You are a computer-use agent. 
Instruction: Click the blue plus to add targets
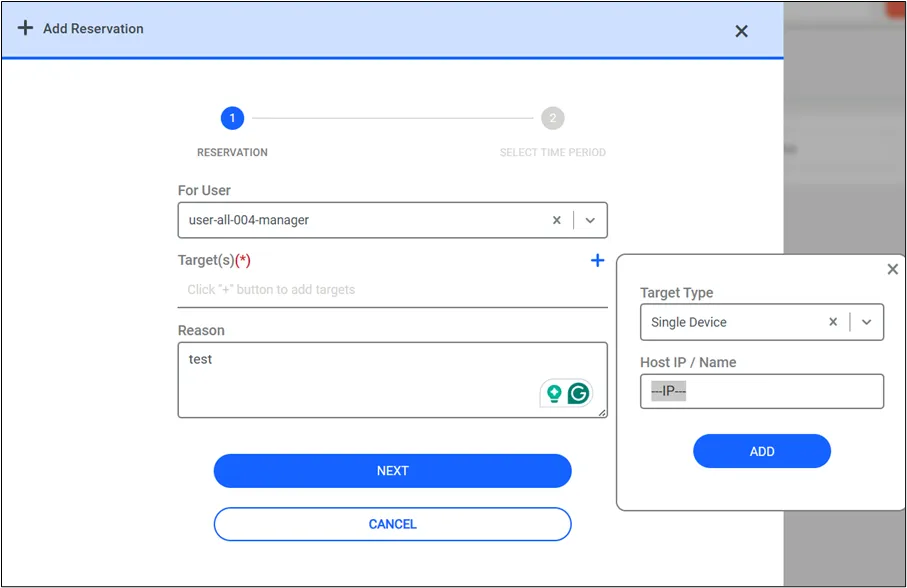click(598, 261)
